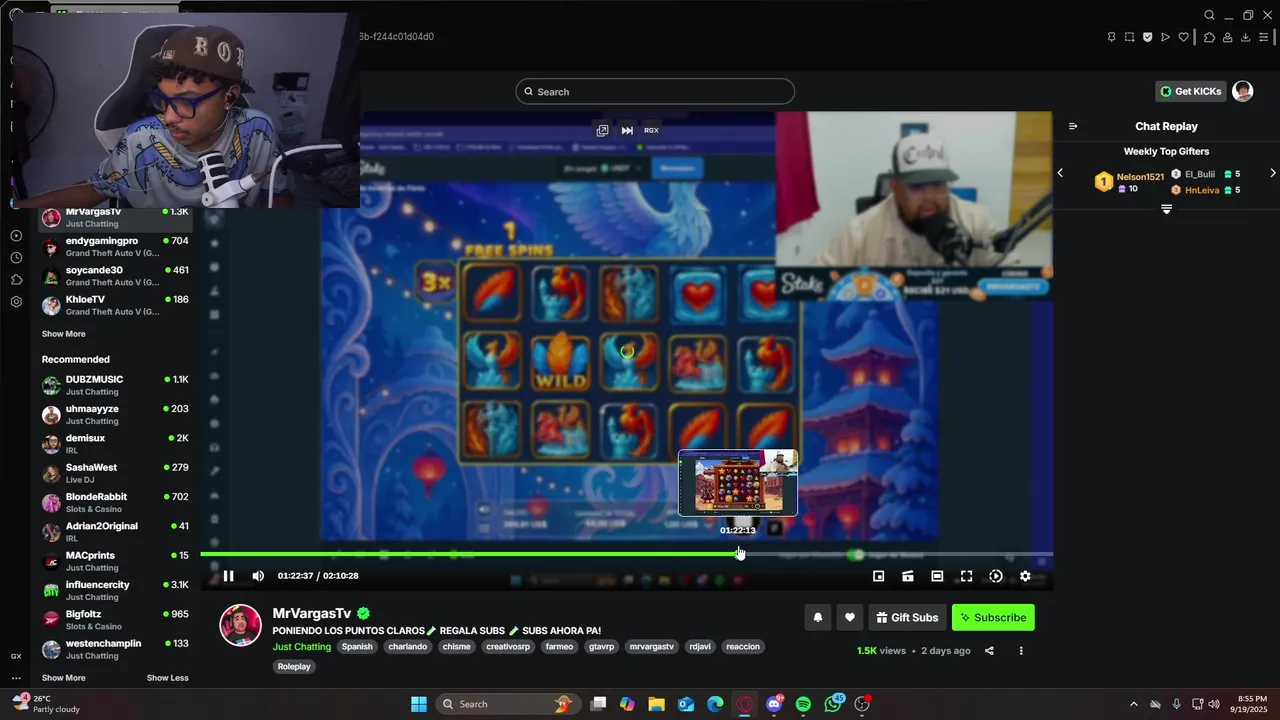Open the user profile avatar menu
1280x720 pixels.
click(1243, 91)
